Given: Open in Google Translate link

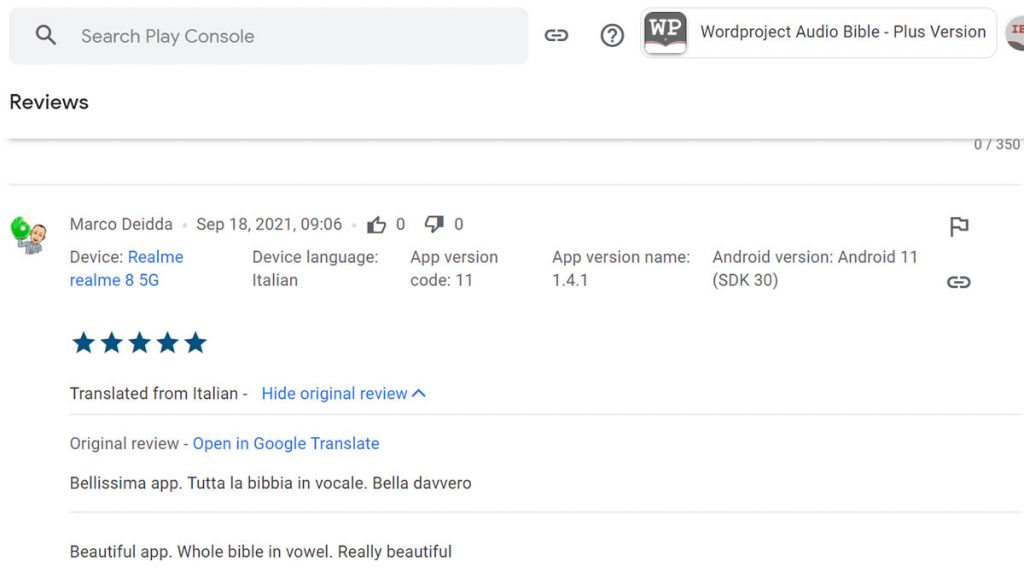Looking at the screenshot, I should [x=286, y=444].
